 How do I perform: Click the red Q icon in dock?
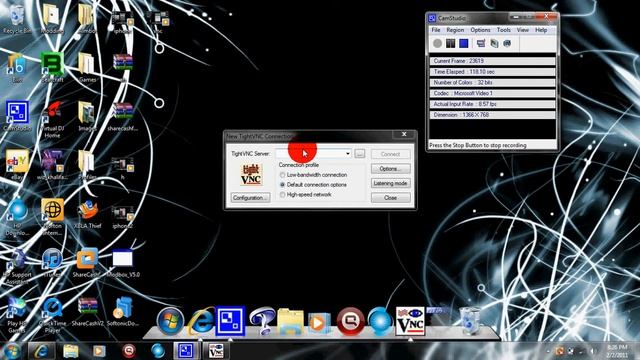point(350,321)
